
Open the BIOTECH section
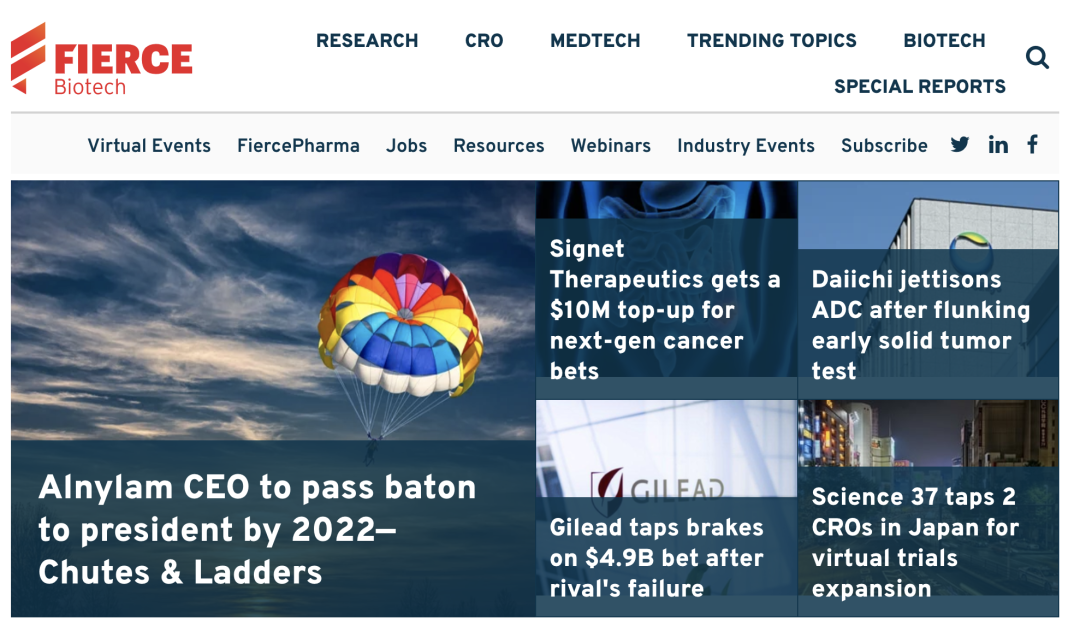pos(944,41)
